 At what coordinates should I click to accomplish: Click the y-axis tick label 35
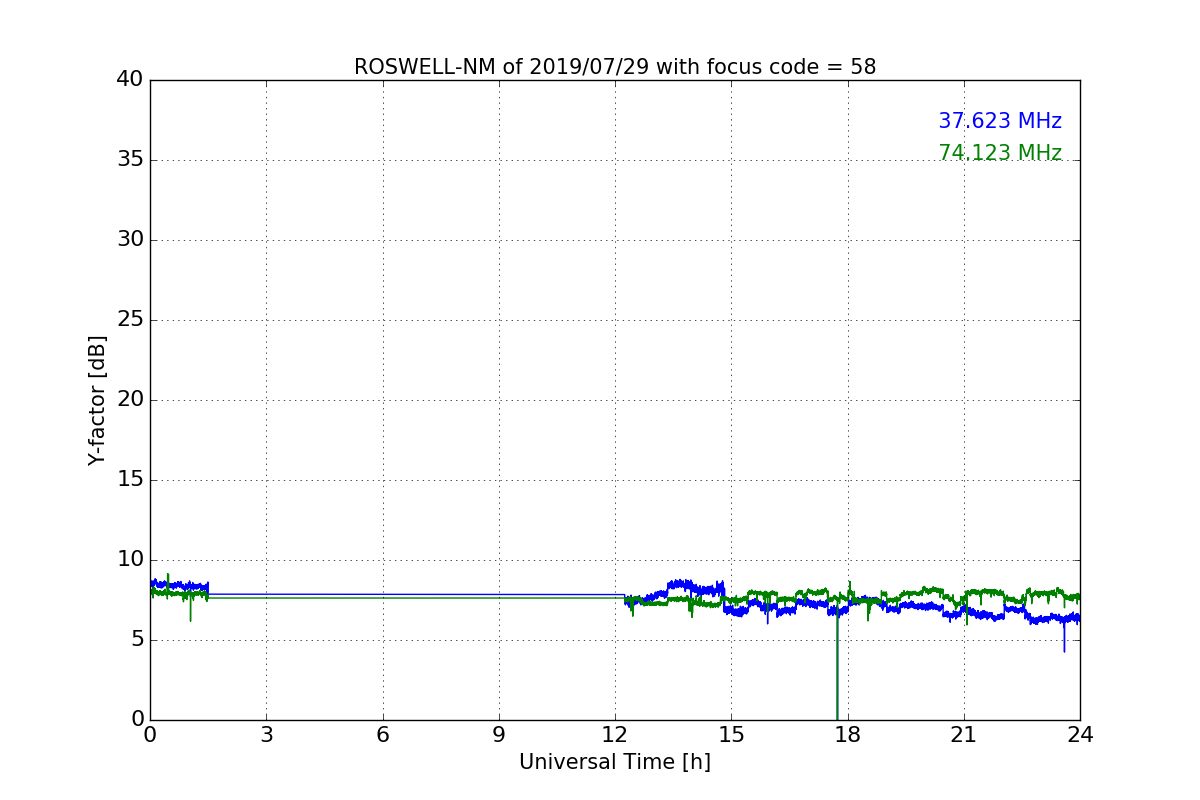pos(130,160)
